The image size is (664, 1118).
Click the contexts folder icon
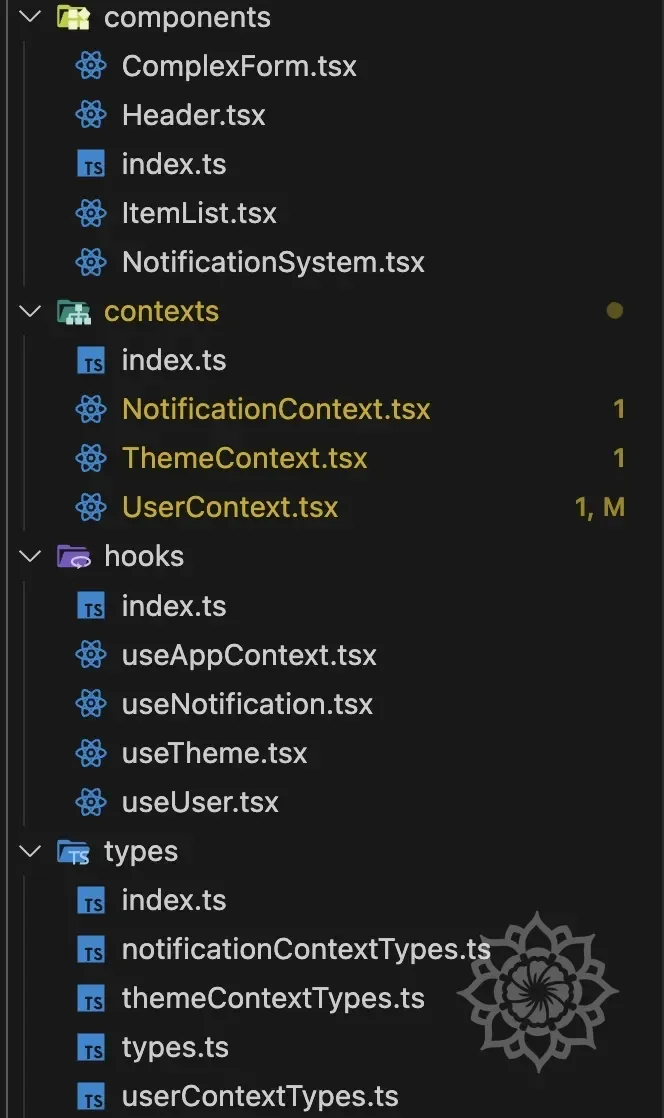(x=73, y=312)
